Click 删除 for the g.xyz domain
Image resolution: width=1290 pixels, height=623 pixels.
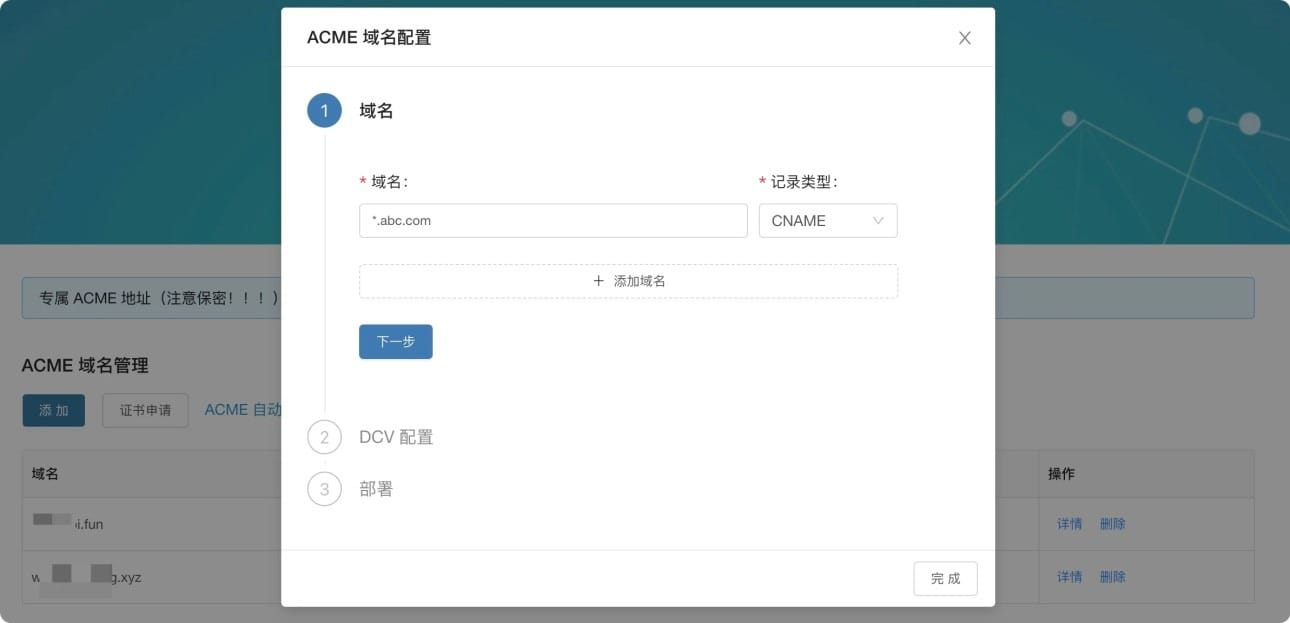pyautogui.click(x=1112, y=577)
